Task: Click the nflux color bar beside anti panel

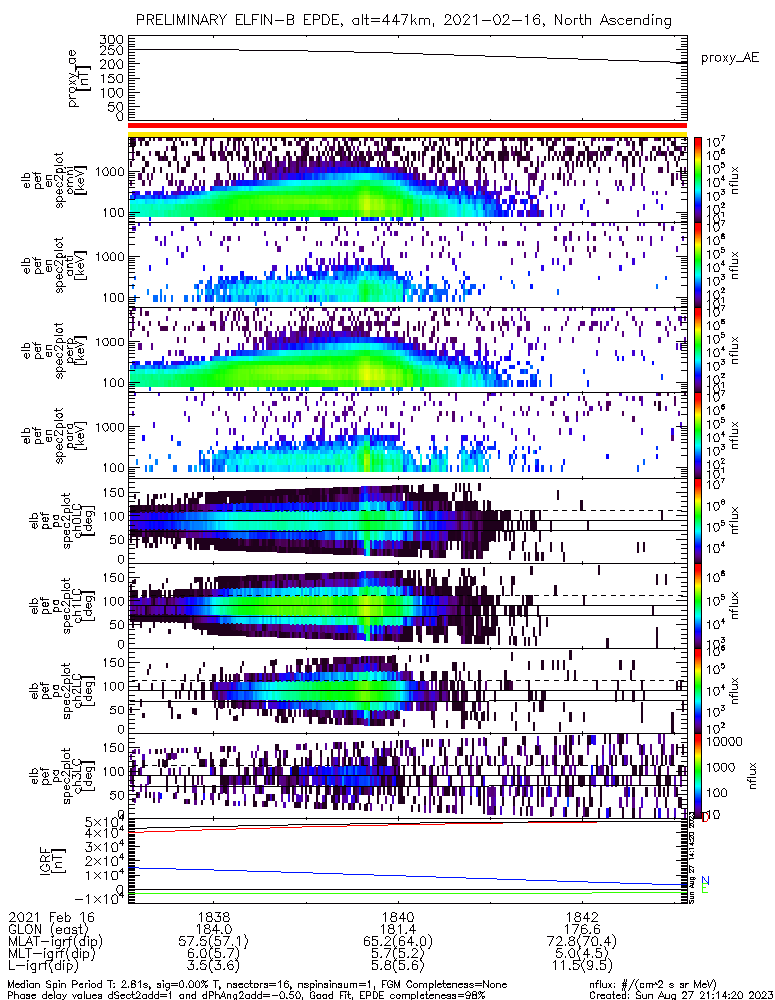Action: (698, 265)
